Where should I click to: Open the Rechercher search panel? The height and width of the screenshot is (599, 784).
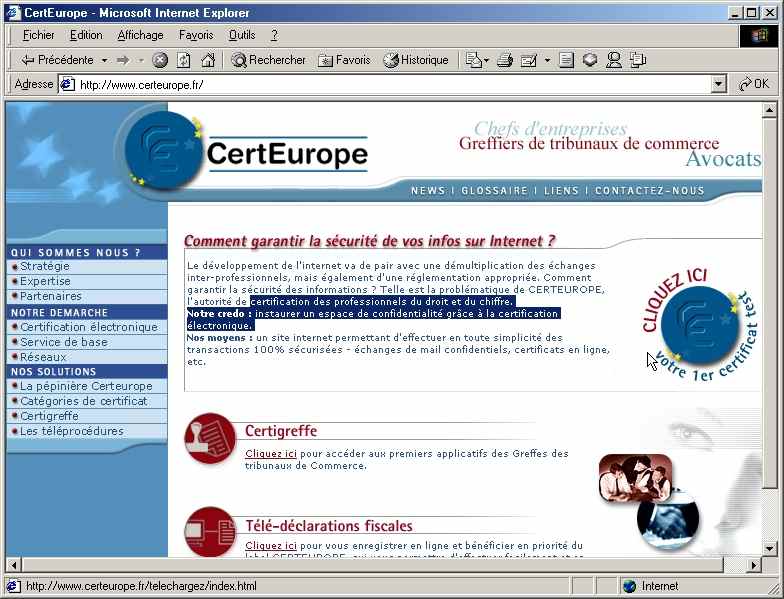[268, 60]
